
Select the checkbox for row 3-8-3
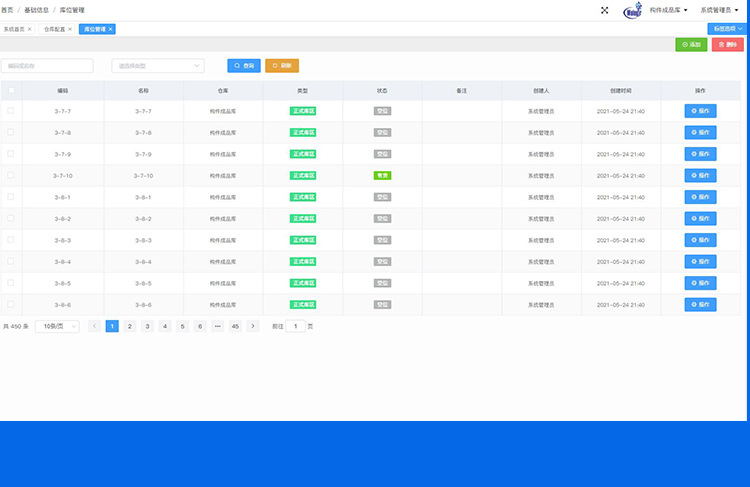click(x=11, y=240)
